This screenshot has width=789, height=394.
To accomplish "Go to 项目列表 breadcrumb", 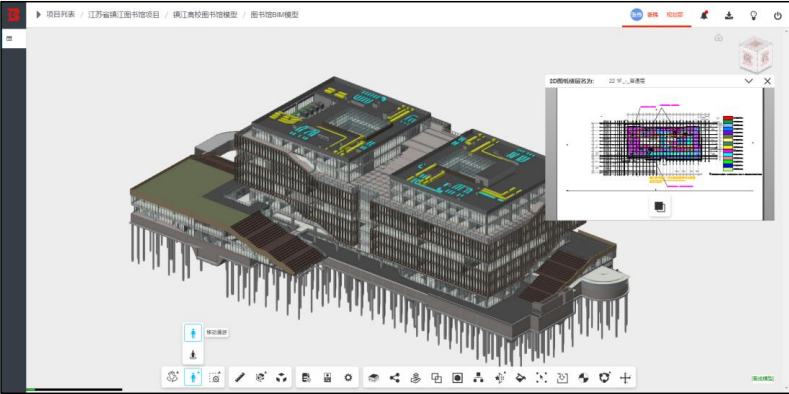I will point(60,15).
